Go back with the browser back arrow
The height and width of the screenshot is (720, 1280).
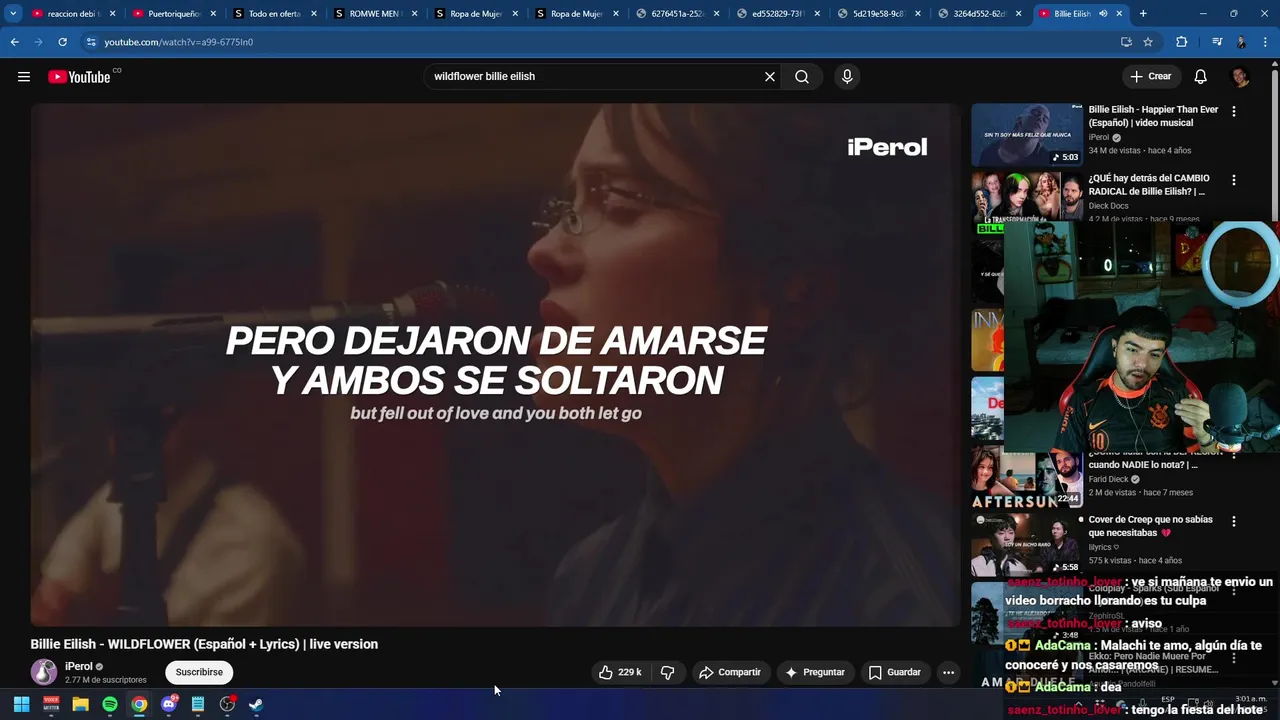(x=15, y=42)
